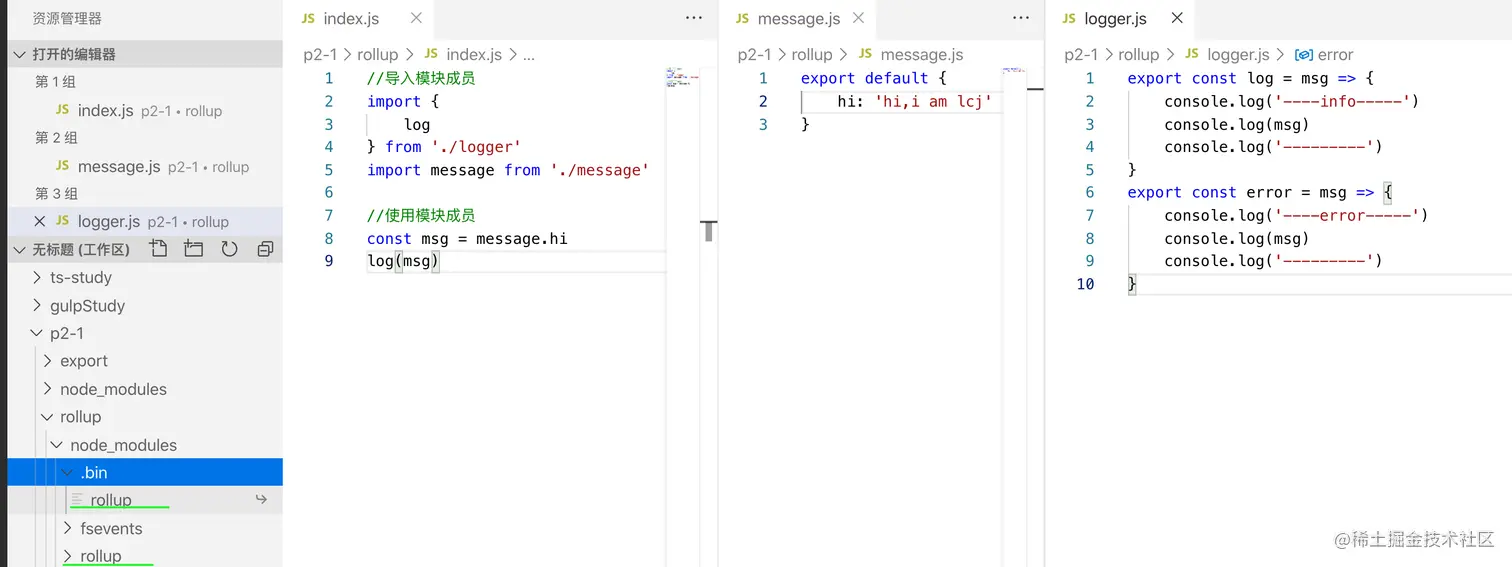Refresh the explorer via the refresh icon
This screenshot has width=1512, height=567.
(x=229, y=249)
